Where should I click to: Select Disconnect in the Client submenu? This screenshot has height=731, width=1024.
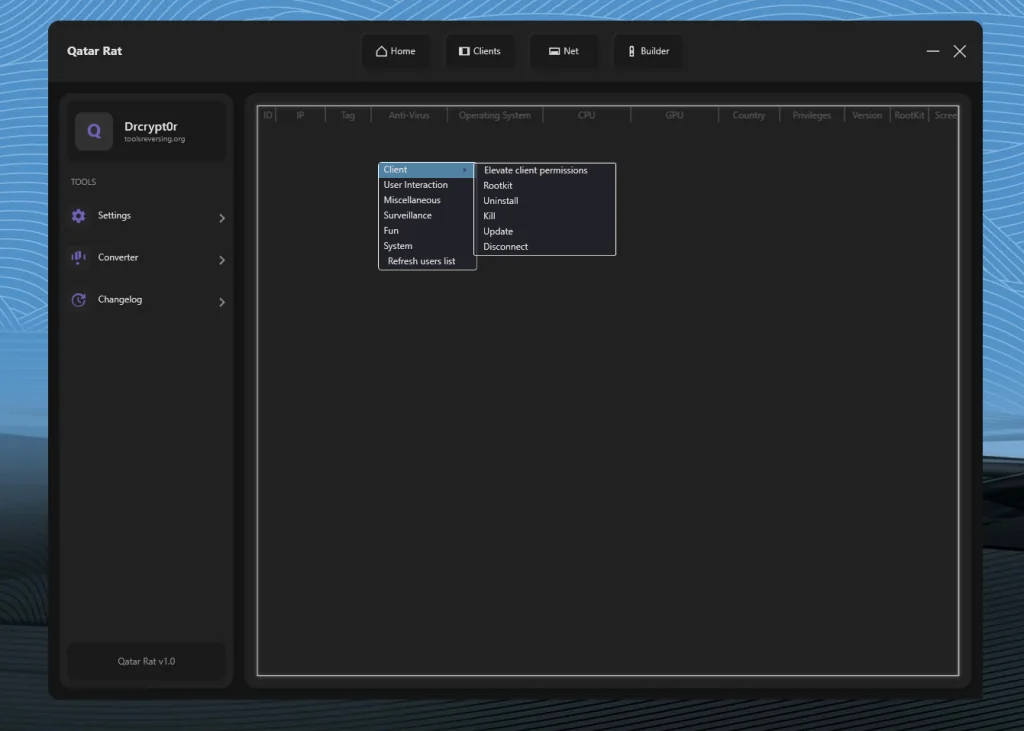(x=505, y=247)
